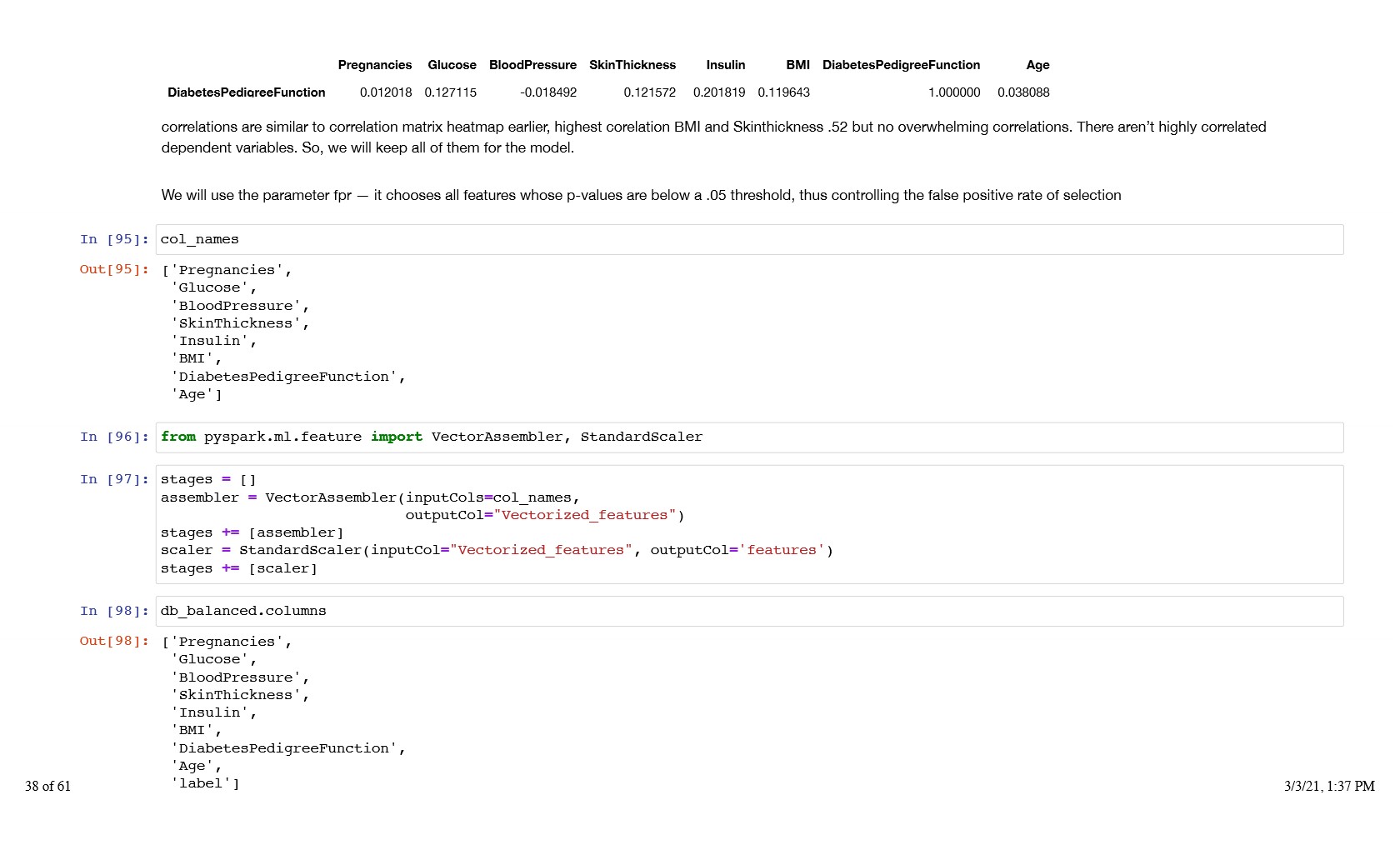The width and height of the screenshot is (1400, 850).
Task: Click the Age column header in table
Action: (x=1037, y=65)
